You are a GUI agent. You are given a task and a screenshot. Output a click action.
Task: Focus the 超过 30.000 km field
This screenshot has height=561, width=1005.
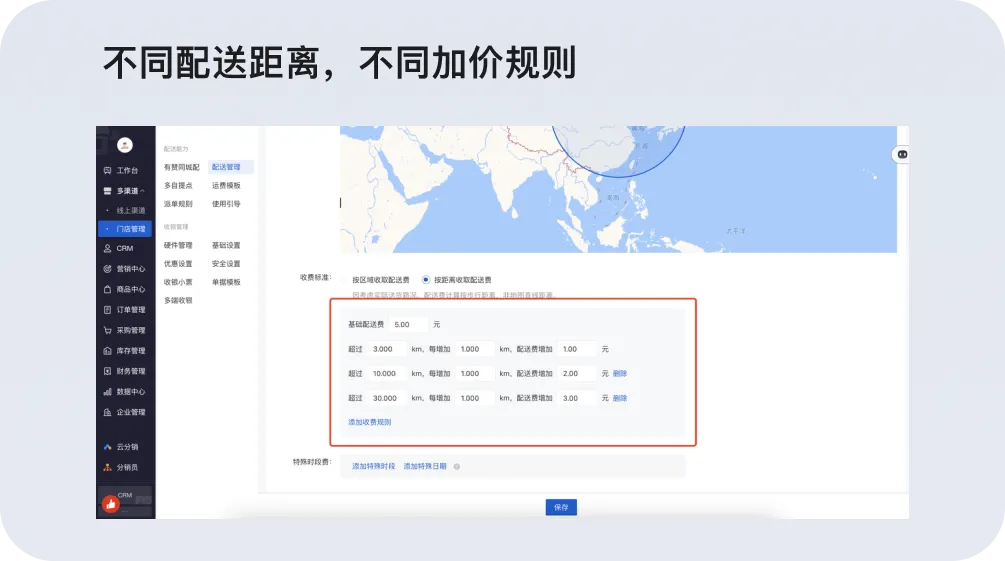coord(386,398)
